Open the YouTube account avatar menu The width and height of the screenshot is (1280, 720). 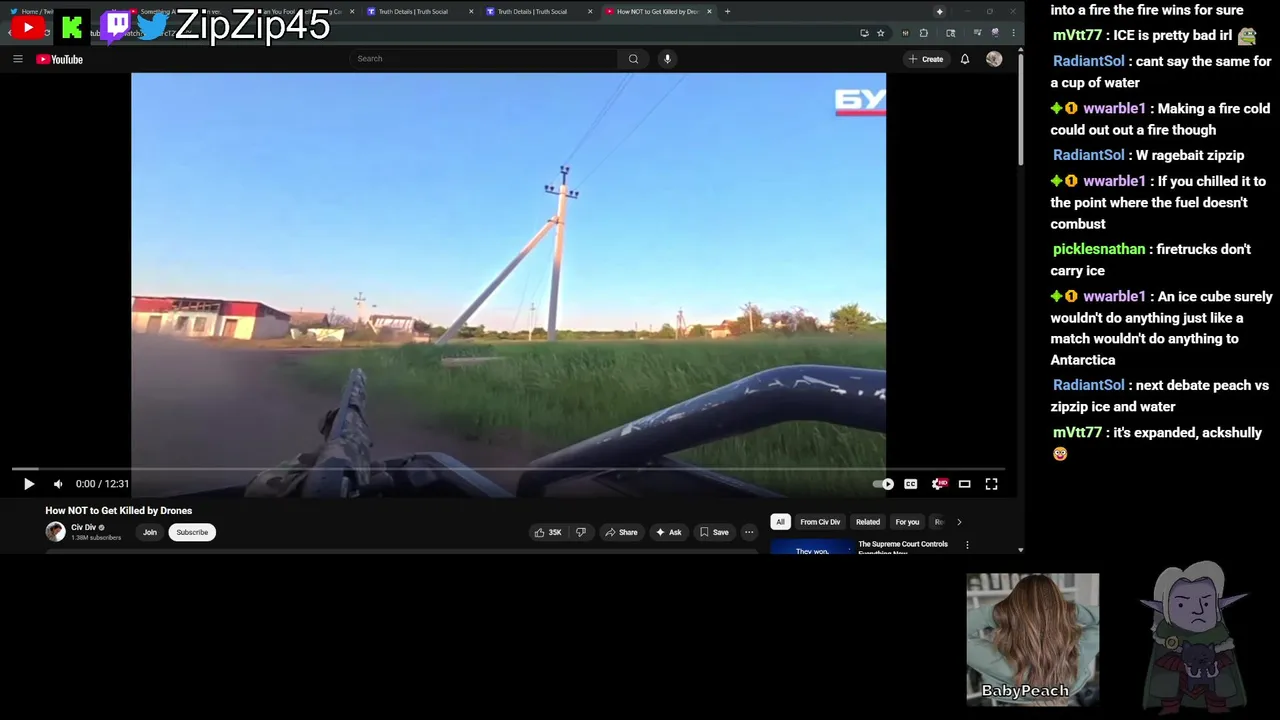(x=994, y=59)
